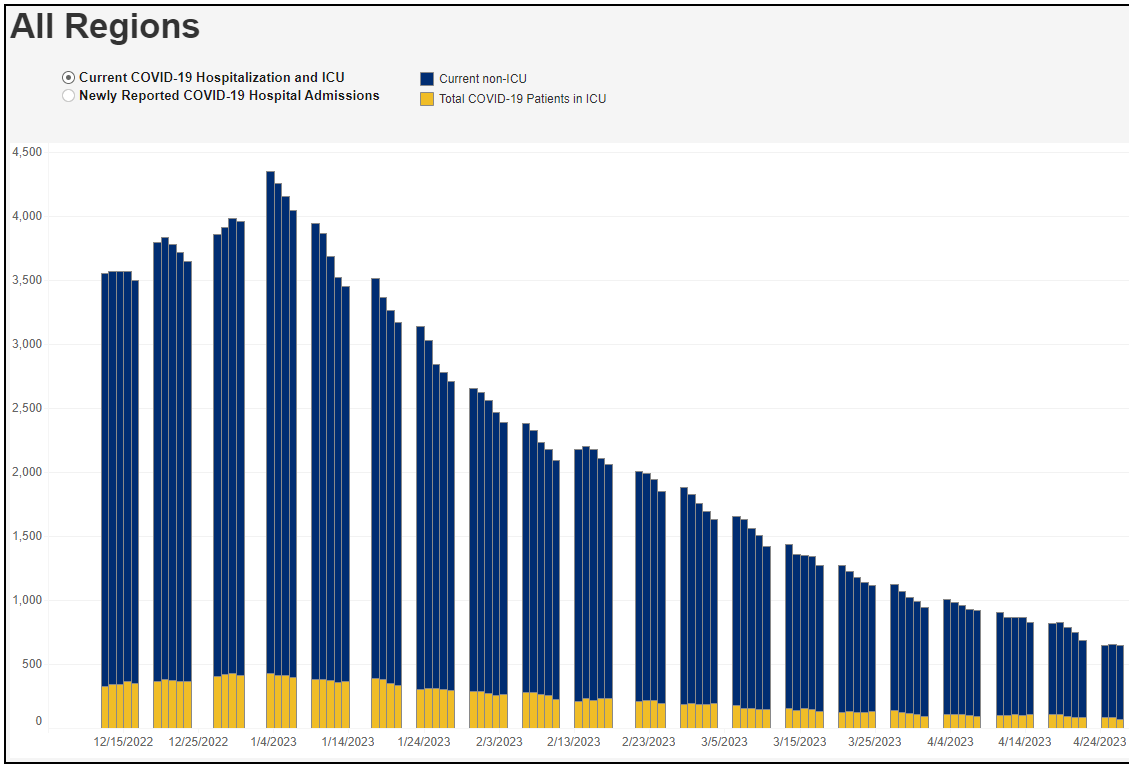Screen dimensions: 1129x769
Task: Select Newly Reported COVID-19 Hospital Admissions option
Action: click(x=68, y=96)
